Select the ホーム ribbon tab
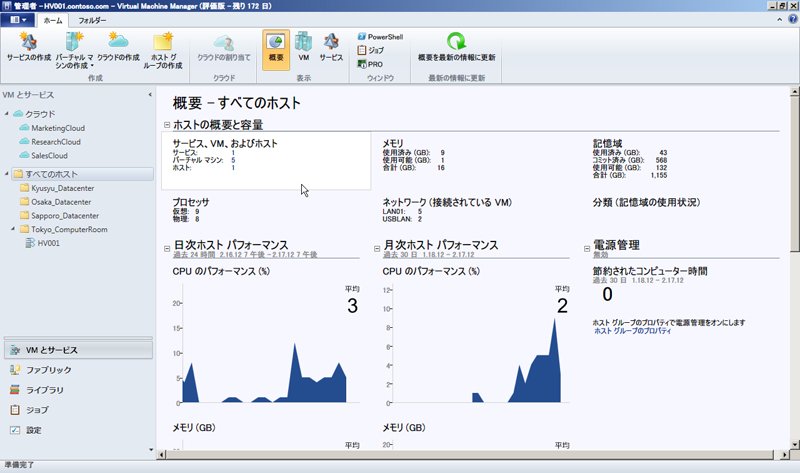The height and width of the screenshot is (473, 800). [x=53, y=20]
